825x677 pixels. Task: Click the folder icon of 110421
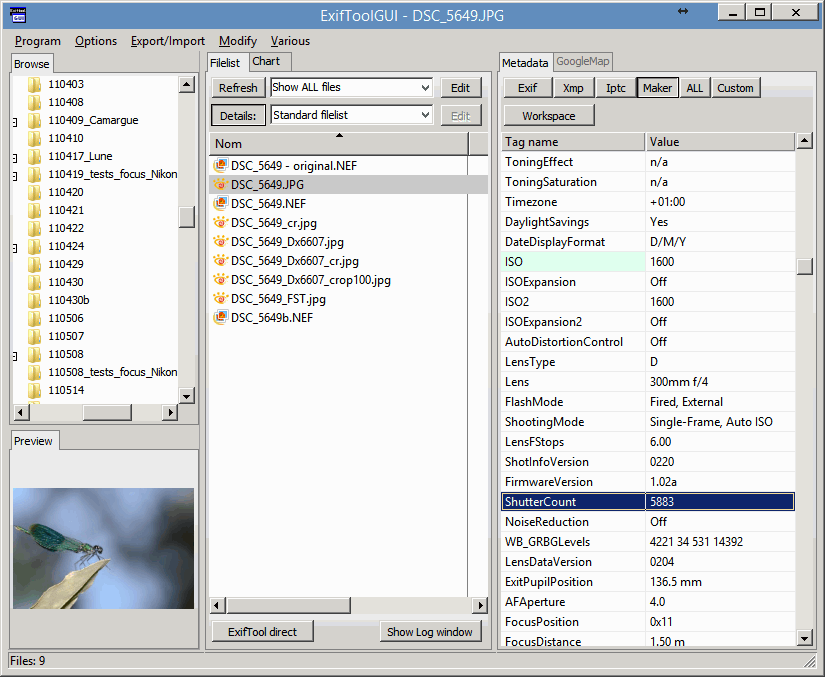[35, 210]
